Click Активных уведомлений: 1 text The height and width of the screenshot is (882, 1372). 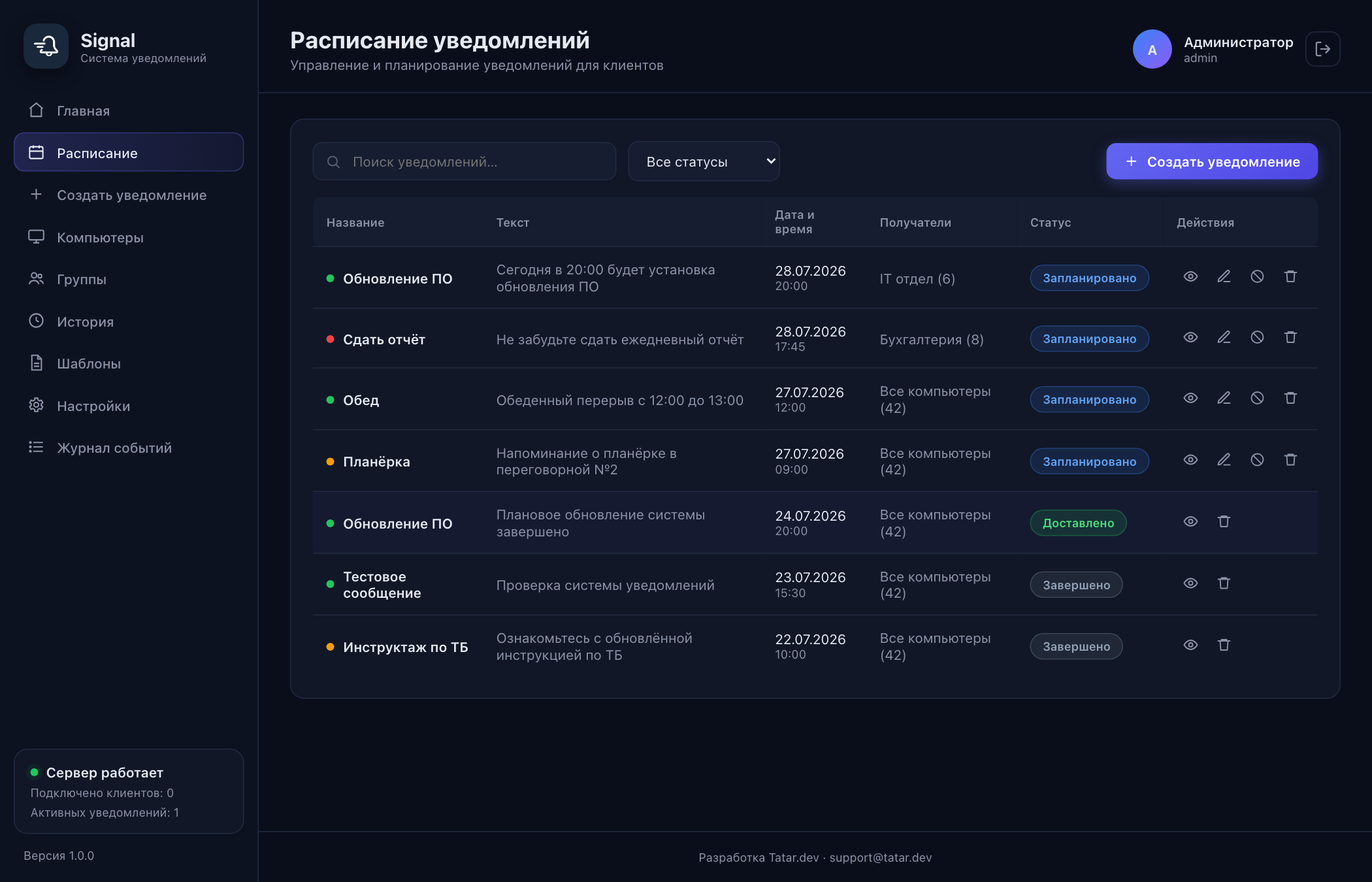[105, 812]
